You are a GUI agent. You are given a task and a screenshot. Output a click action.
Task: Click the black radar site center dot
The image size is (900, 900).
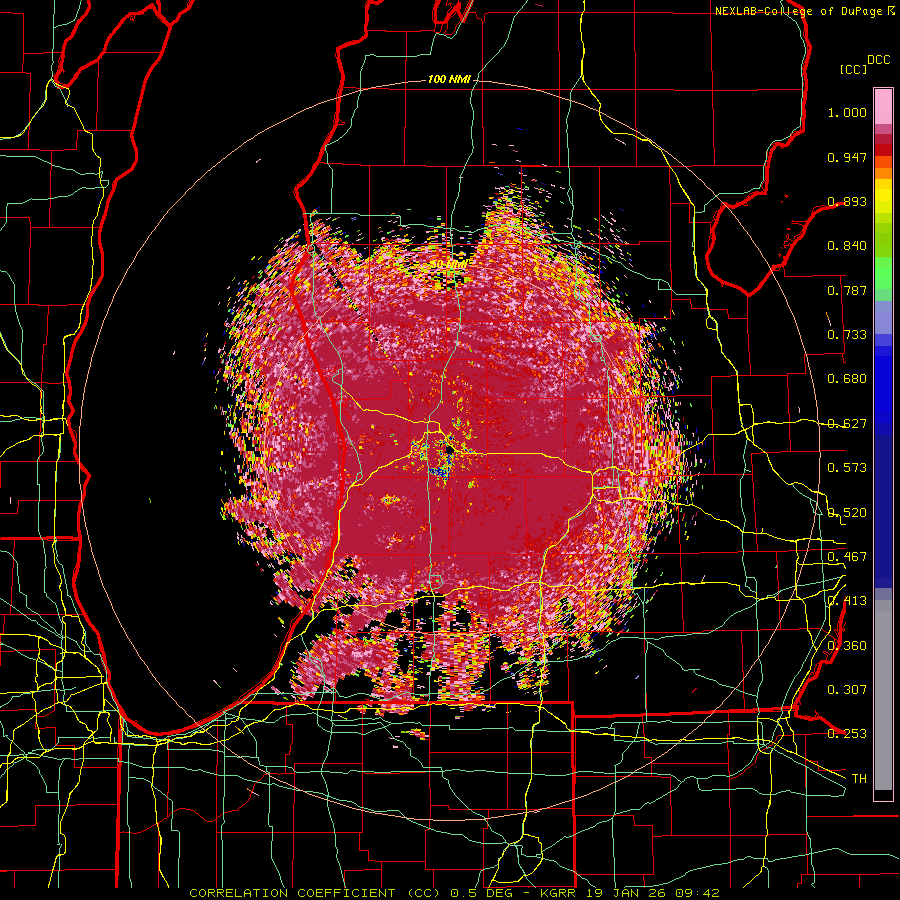click(x=449, y=450)
